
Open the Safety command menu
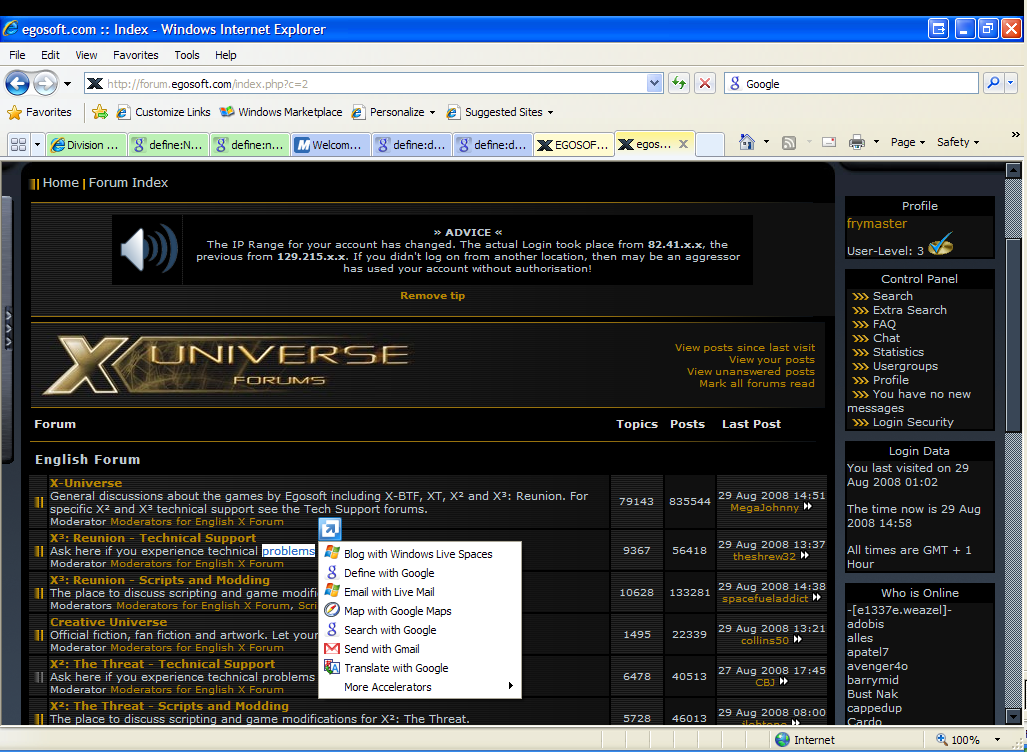958,142
